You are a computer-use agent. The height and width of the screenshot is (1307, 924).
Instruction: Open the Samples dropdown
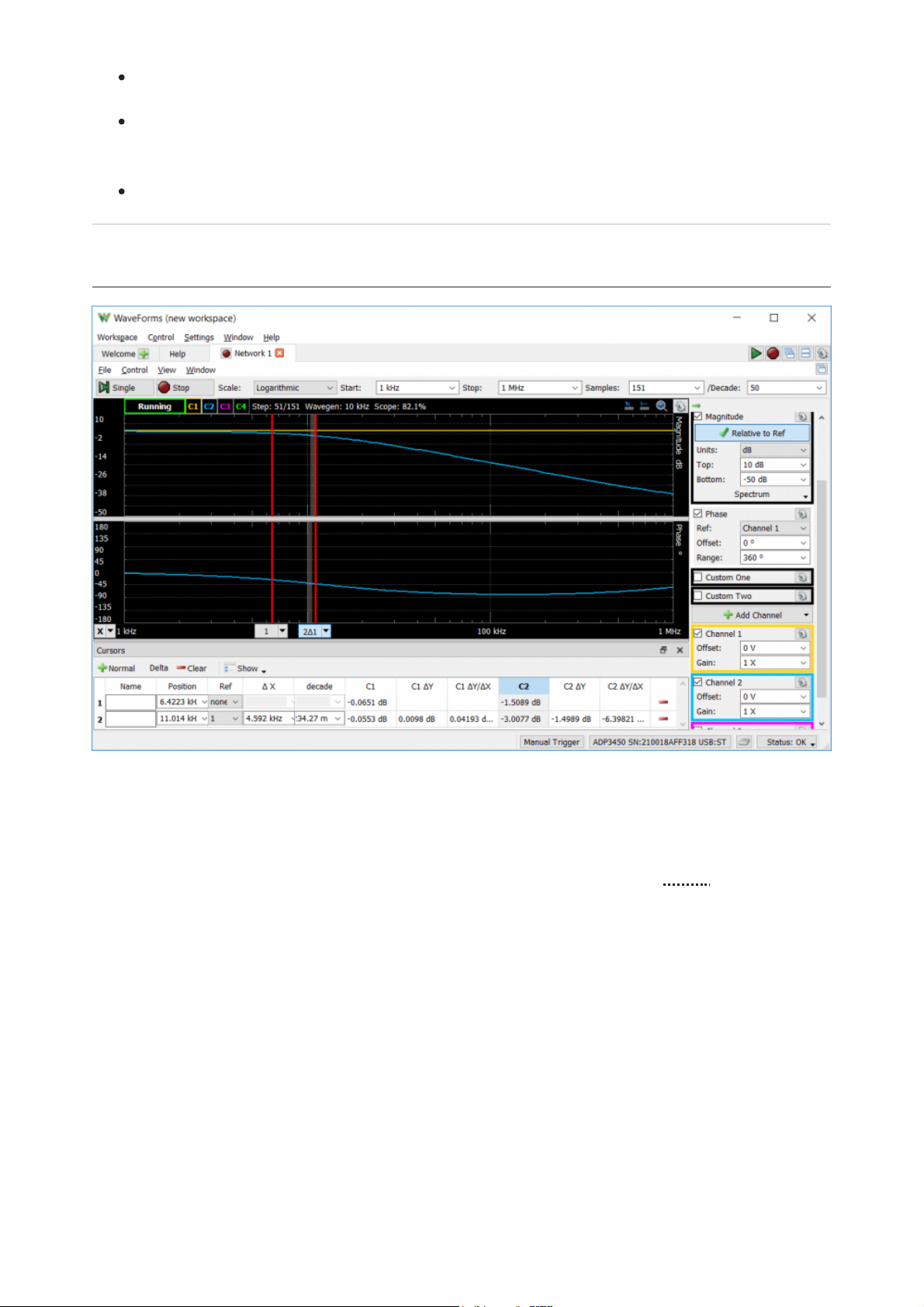[666, 388]
